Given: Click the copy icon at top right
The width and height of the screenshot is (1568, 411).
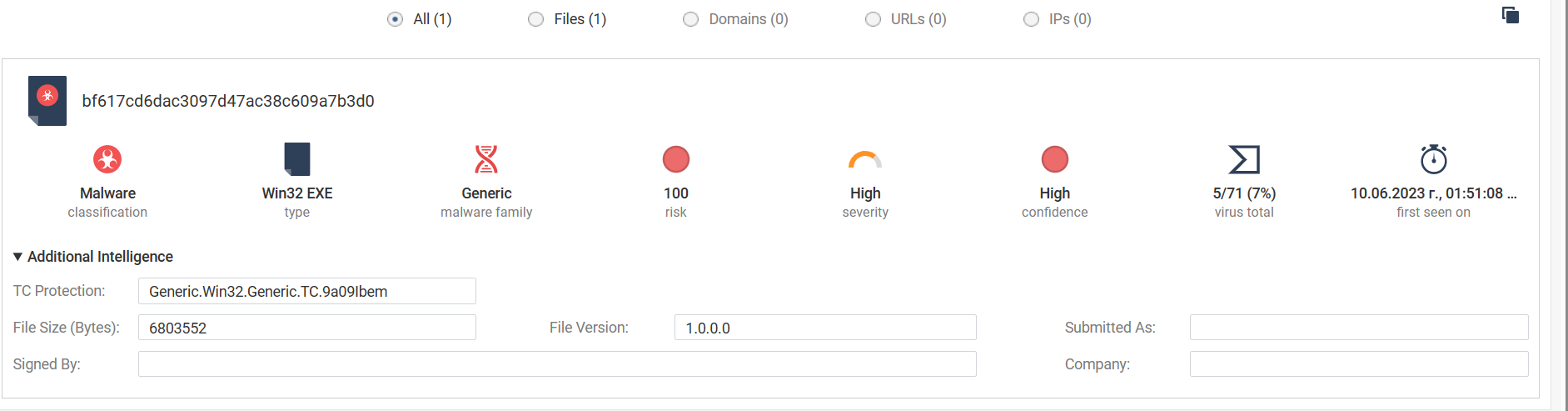Looking at the screenshot, I should [1511, 15].
